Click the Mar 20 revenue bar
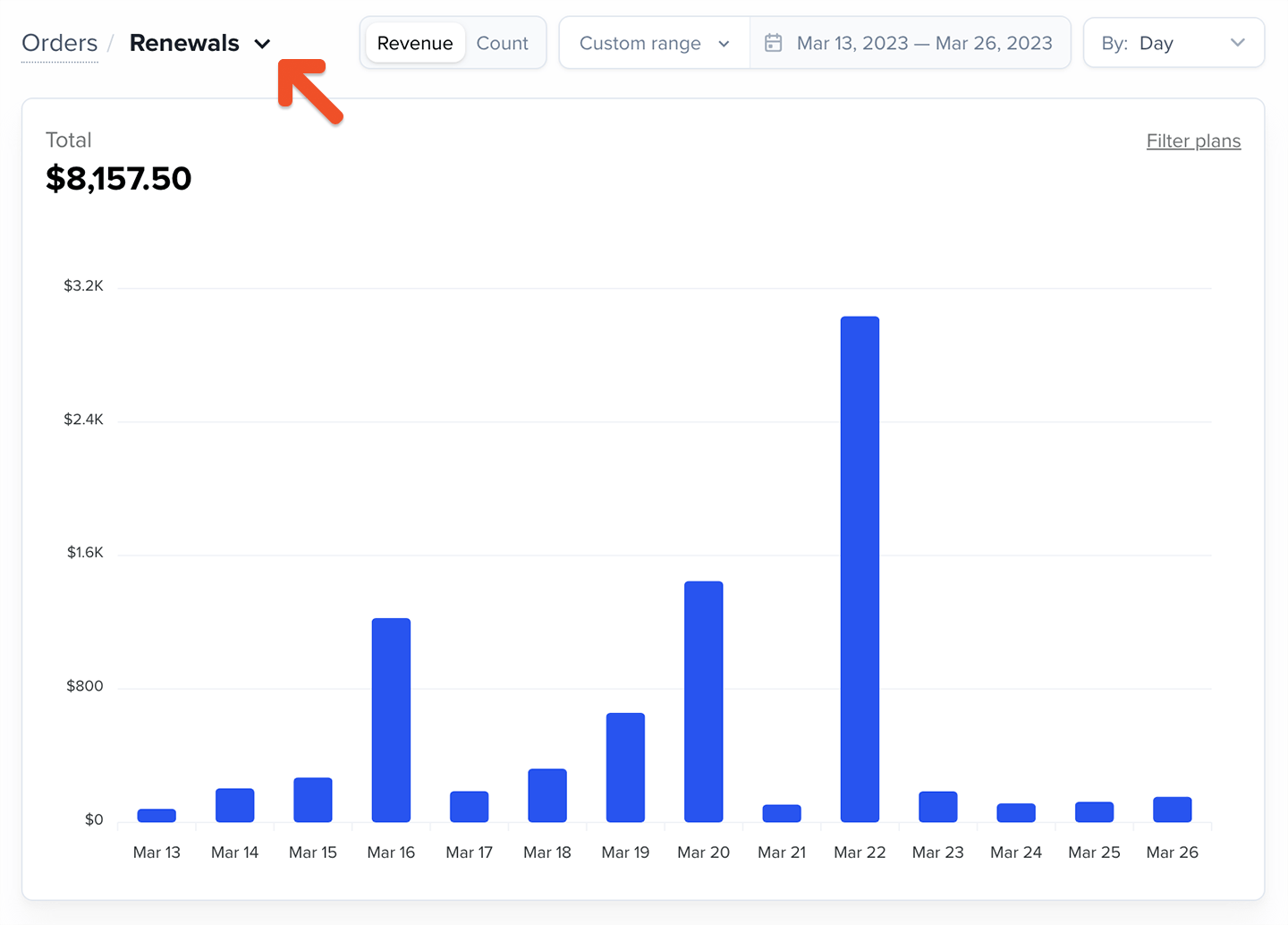Screen dimensions: 1288x925 704,701
